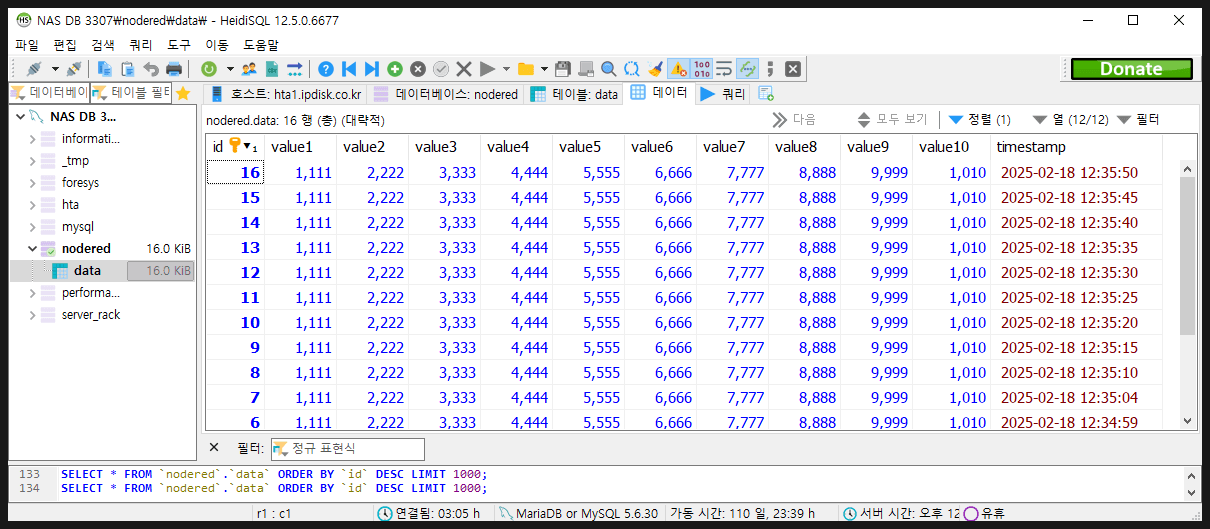Click the green Insert row plus icon
This screenshot has height=529, width=1210.
pos(395,69)
